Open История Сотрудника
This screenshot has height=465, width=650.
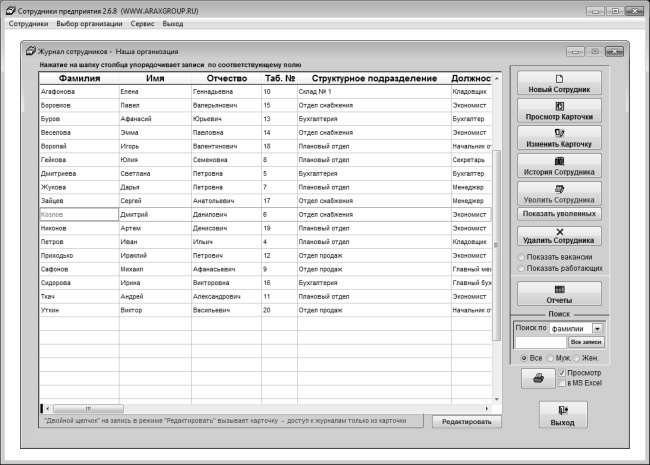click(559, 165)
